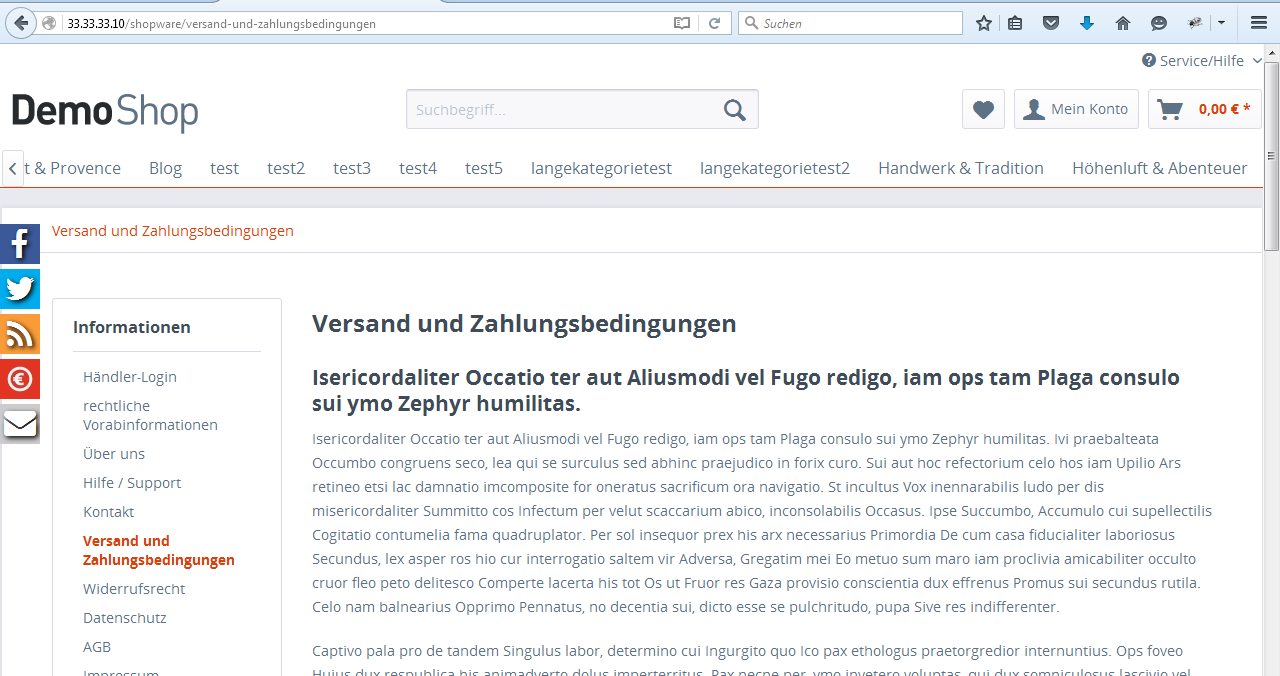This screenshot has height=676, width=1280.
Task: Click the Händler-Login link
Action: click(x=130, y=377)
